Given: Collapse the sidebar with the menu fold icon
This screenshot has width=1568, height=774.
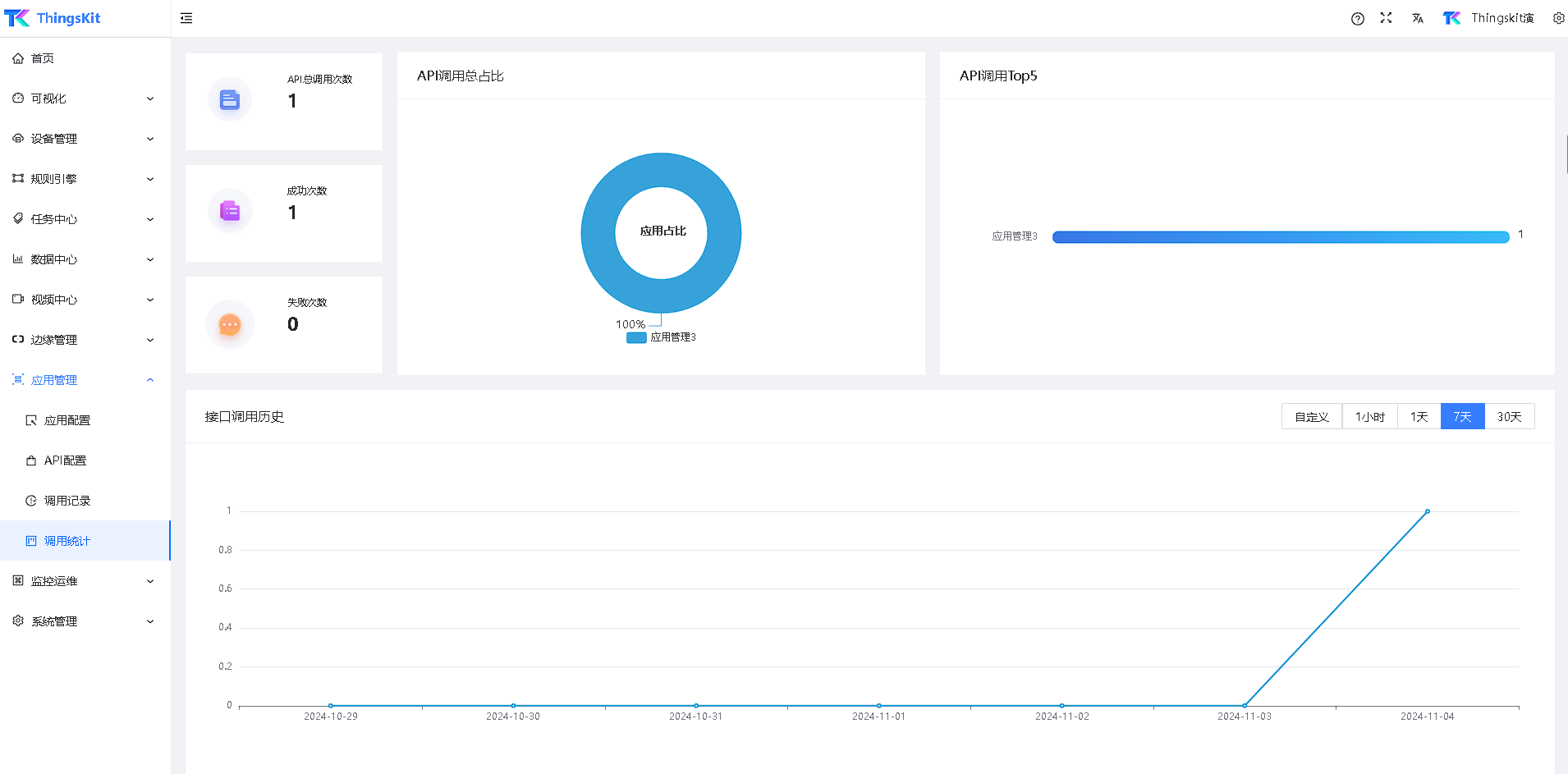Looking at the screenshot, I should click(x=186, y=18).
